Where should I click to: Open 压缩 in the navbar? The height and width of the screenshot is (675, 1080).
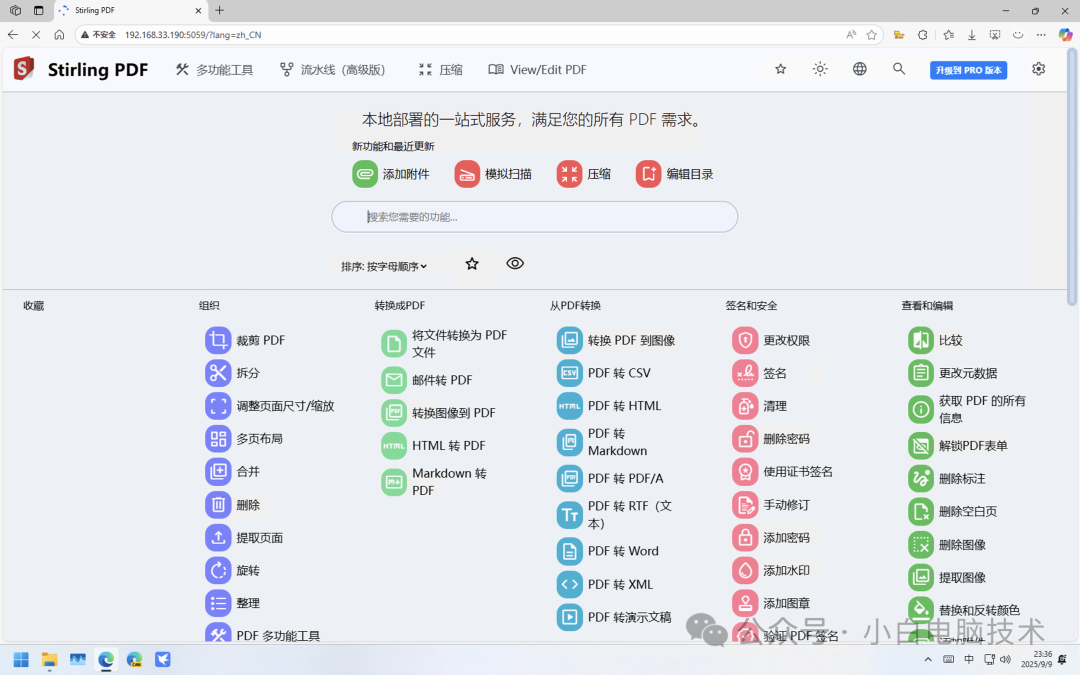point(441,70)
